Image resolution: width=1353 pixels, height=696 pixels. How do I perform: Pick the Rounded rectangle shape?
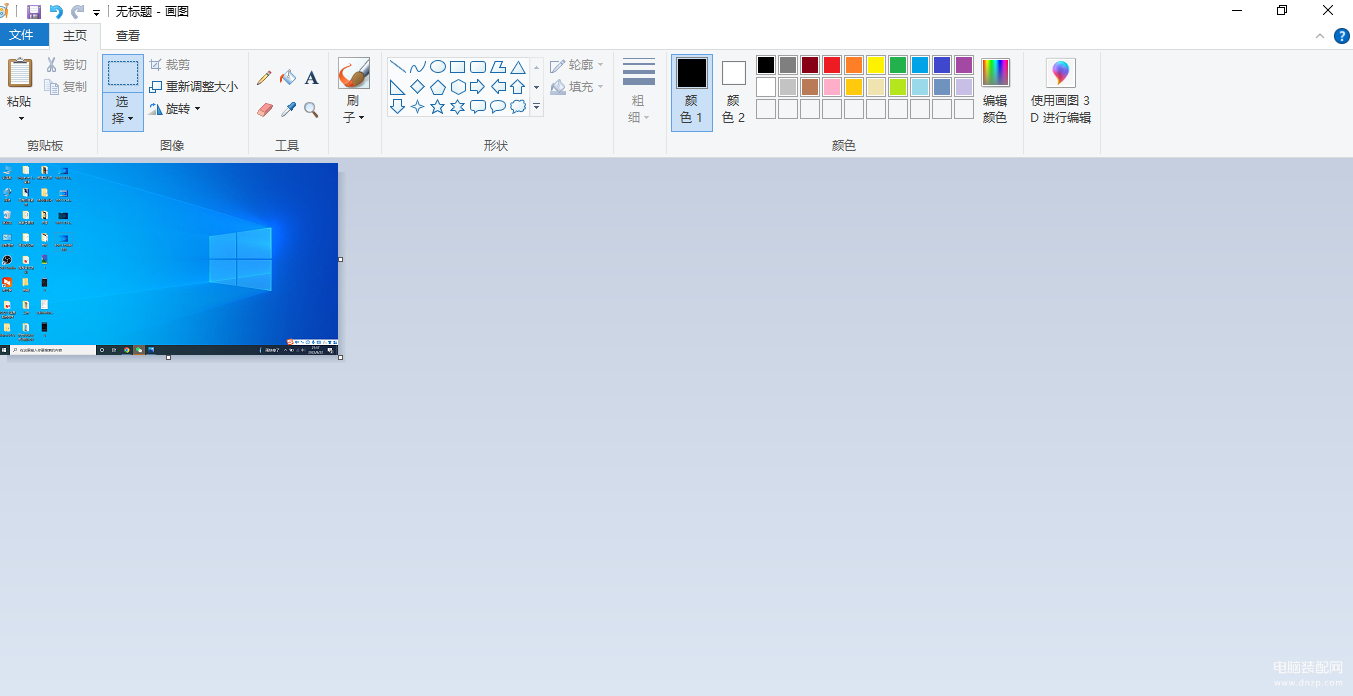(x=478, y=67)
